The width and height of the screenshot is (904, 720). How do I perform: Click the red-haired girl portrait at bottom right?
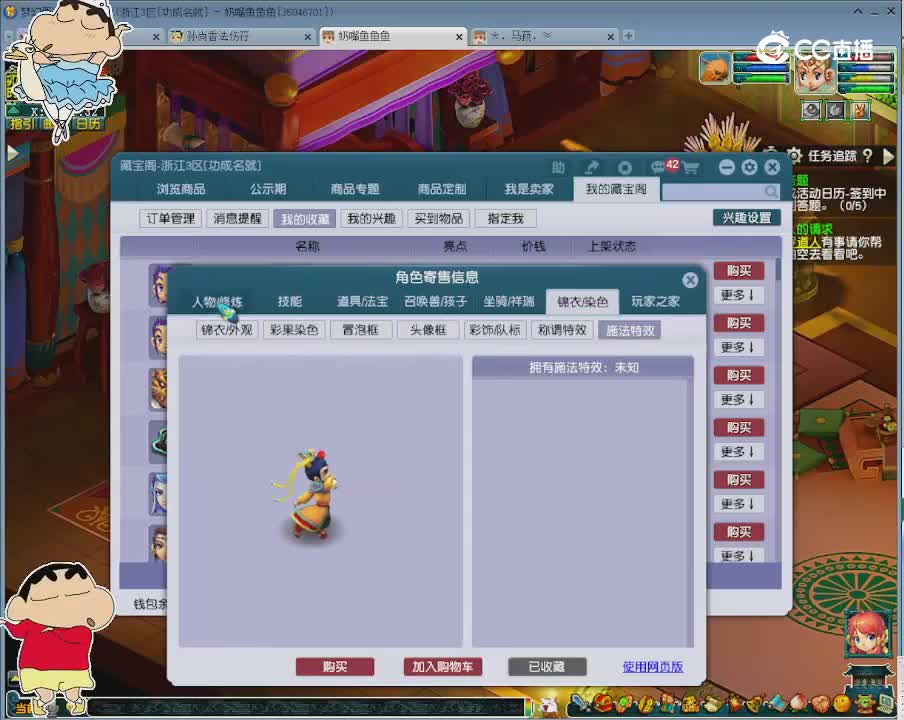point(868,632)
